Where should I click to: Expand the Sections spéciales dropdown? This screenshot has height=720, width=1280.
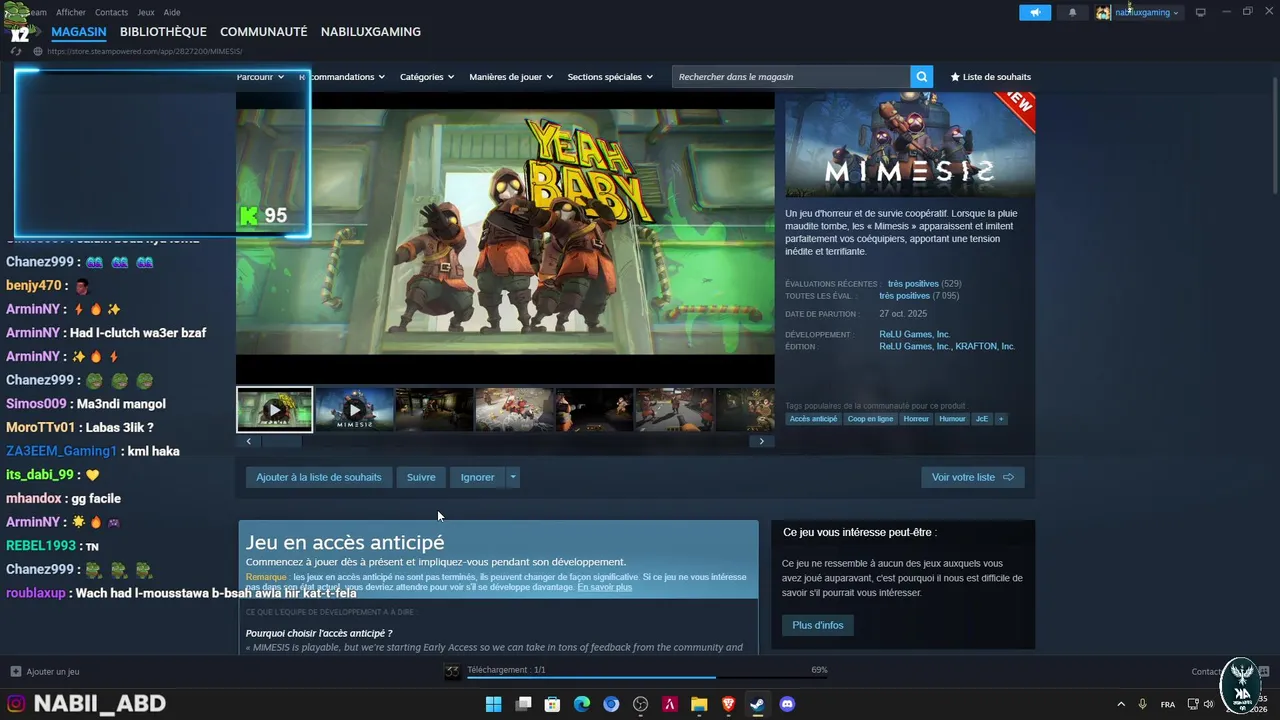tap(610, 77)
